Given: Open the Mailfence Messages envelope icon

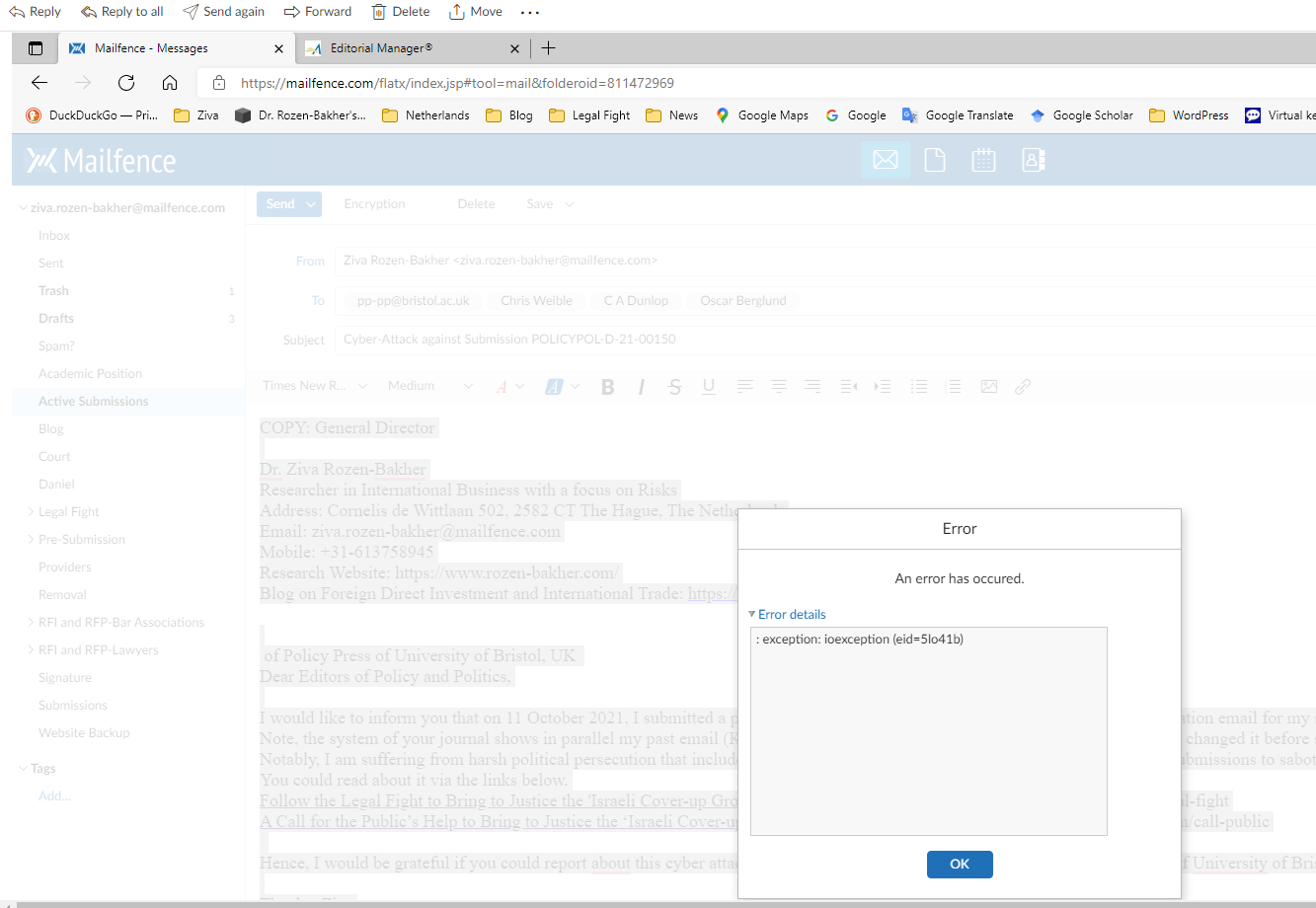Looking at the screenshot, I should [x=886, y=160].
